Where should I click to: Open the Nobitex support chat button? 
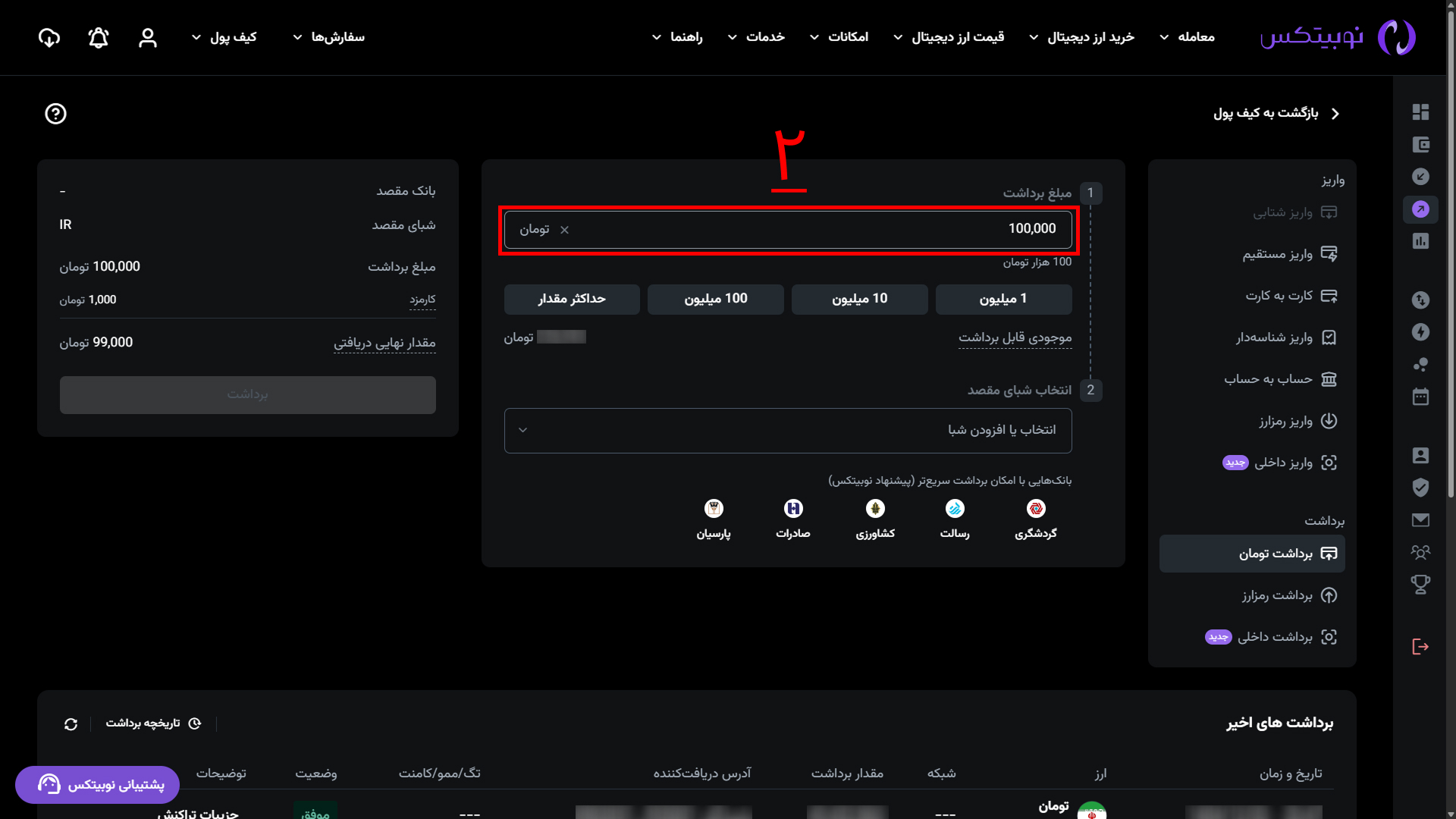(97, 784)
